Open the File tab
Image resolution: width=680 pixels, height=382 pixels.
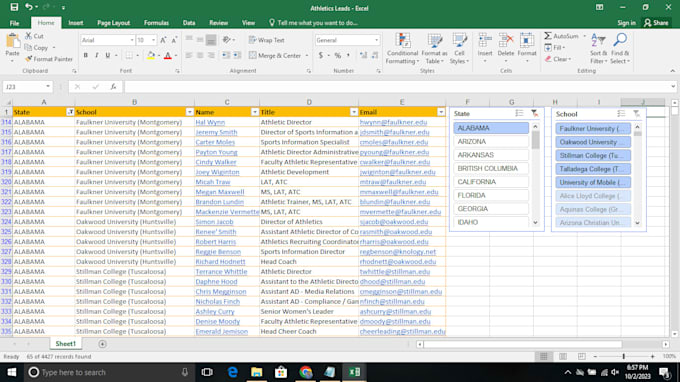tap(14, 23)
